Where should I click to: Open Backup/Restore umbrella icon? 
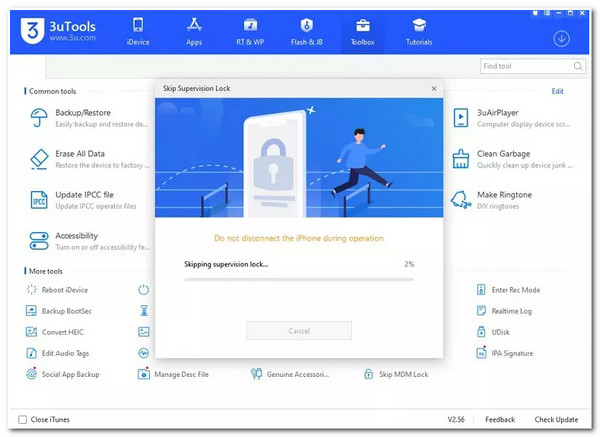39,117
